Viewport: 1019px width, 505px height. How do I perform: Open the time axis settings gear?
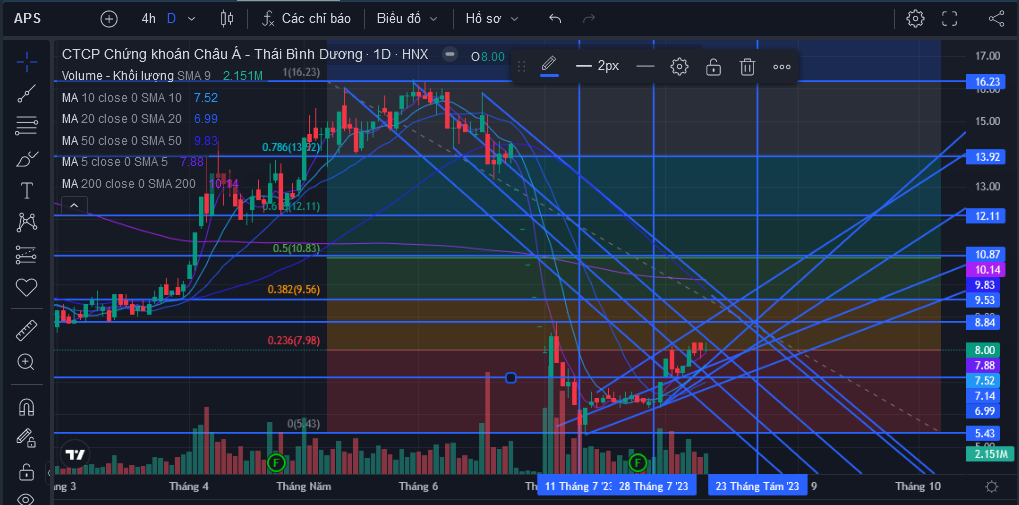[992, 486]
